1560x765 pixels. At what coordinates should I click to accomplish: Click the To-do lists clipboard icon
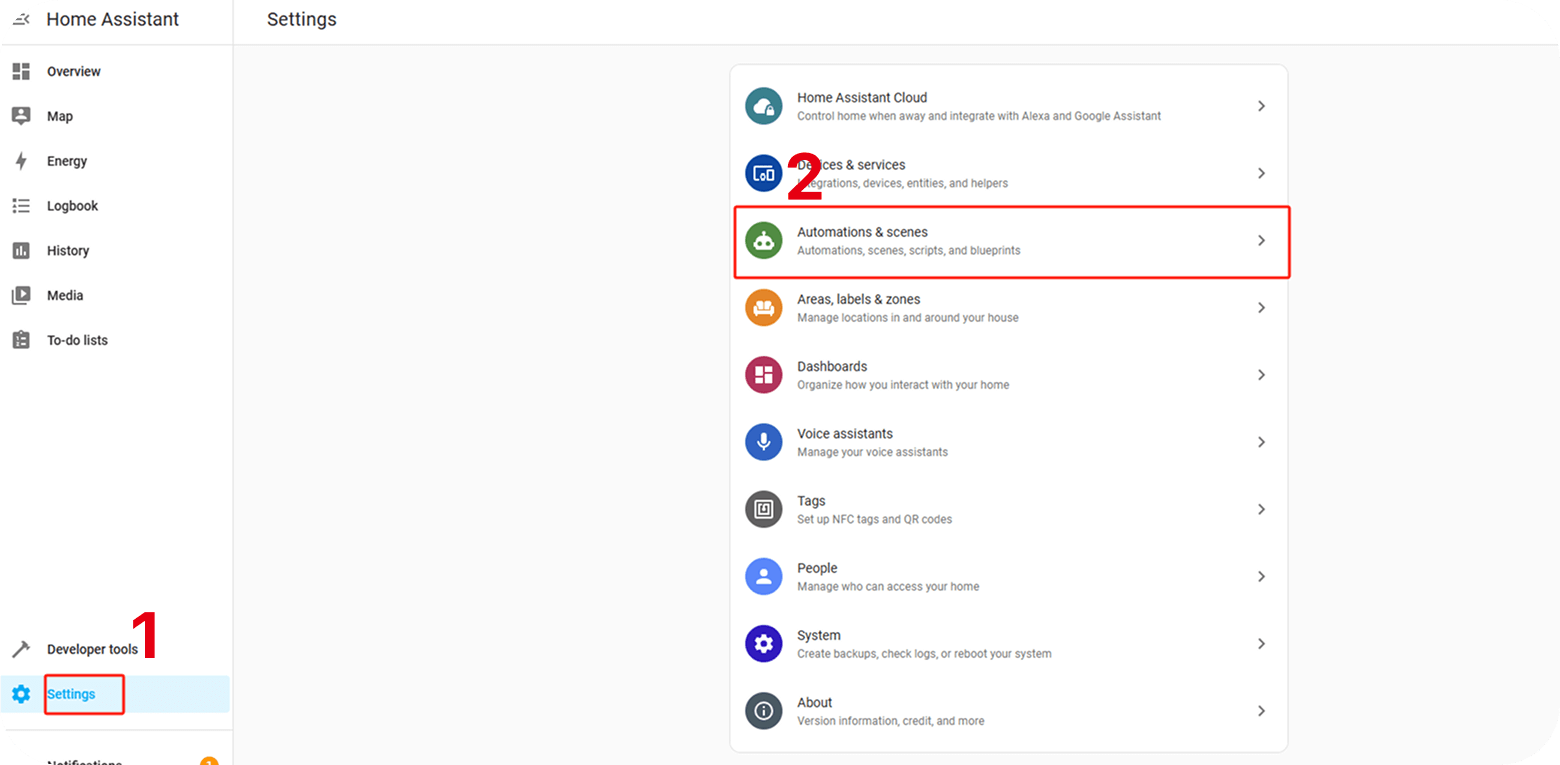point(21,340)
